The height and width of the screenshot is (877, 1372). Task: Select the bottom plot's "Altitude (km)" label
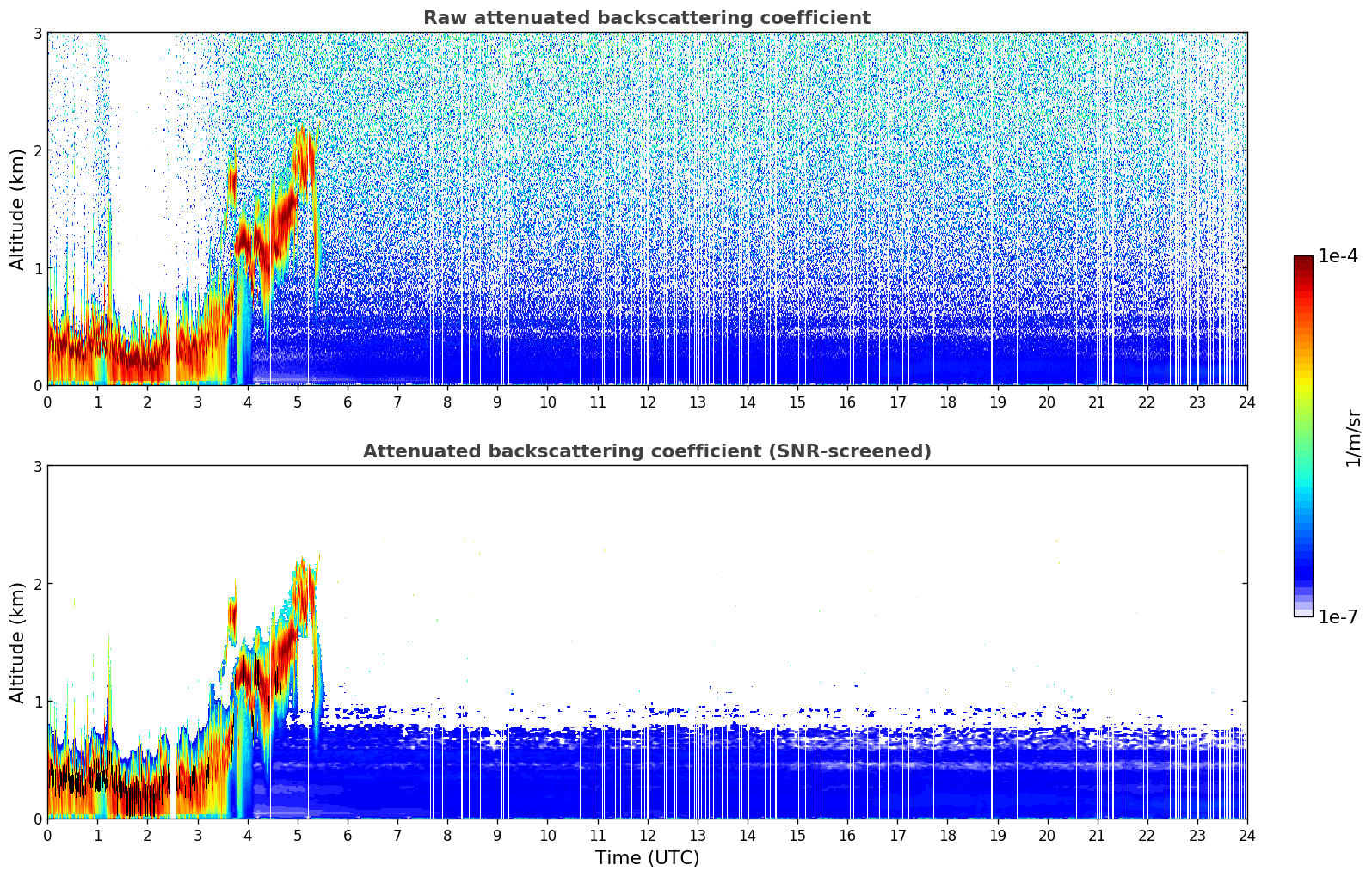tap(17, 642)
